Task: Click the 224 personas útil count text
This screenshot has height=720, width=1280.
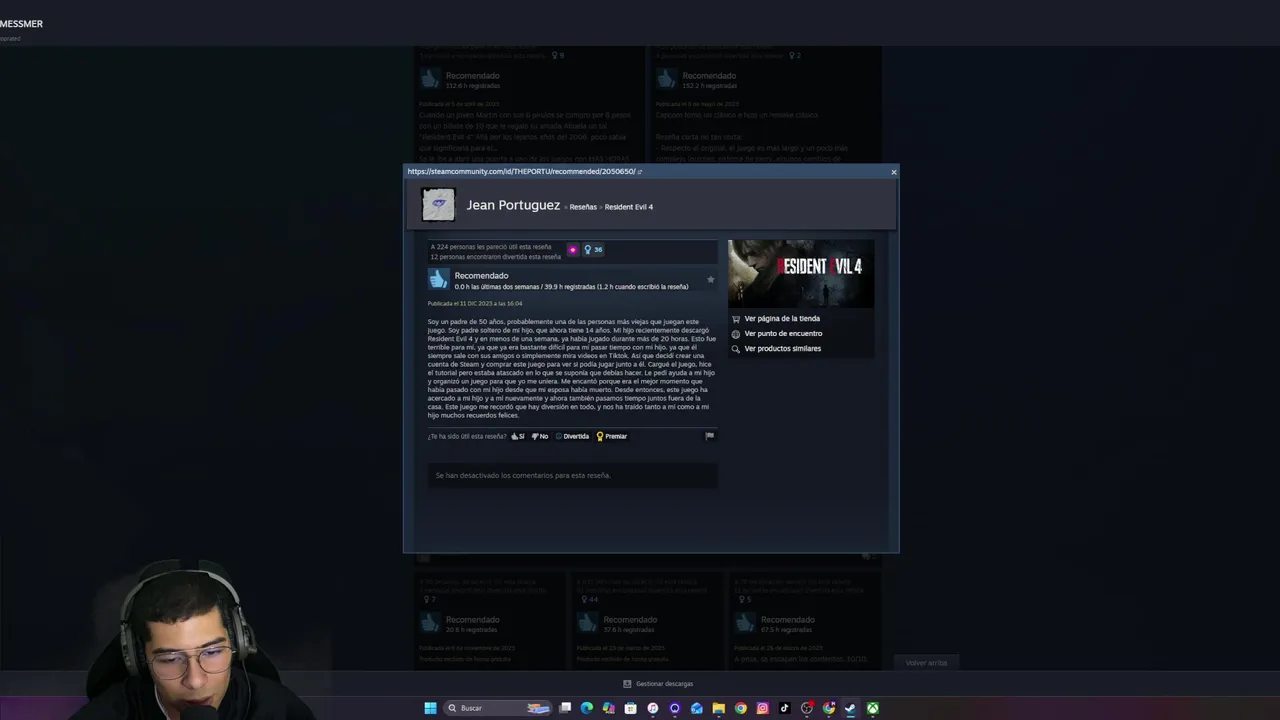Action: pos(491,247)
